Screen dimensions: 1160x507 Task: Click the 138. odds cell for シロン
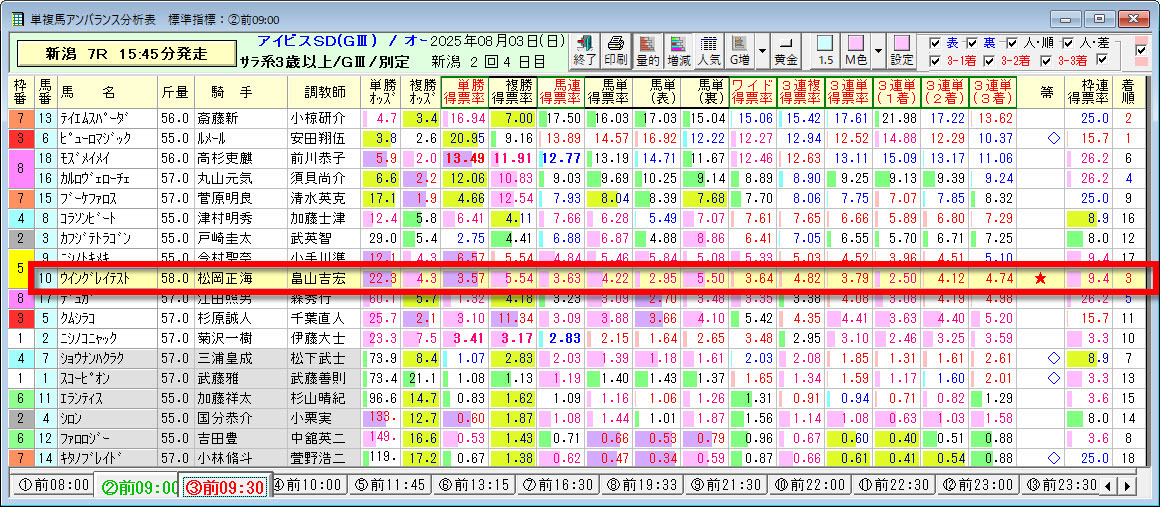[x=382, y=418]
